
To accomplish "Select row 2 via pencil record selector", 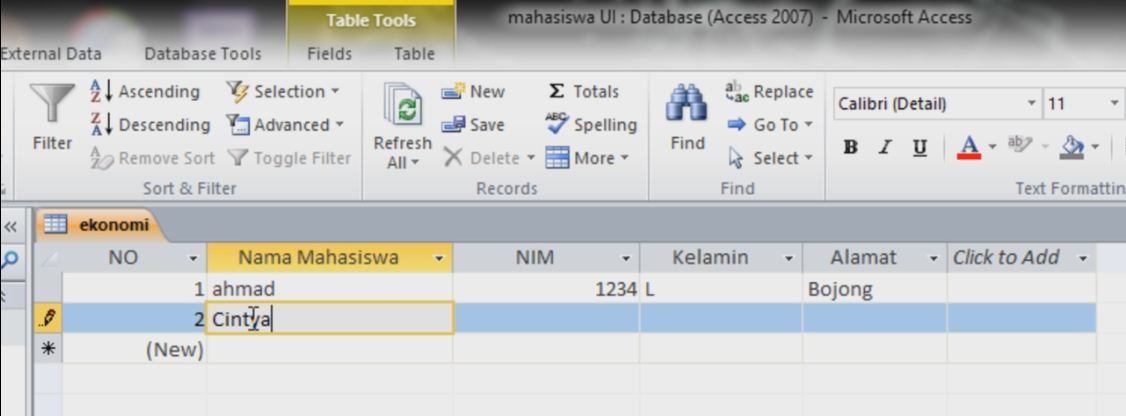I will (x=49, y=318).
